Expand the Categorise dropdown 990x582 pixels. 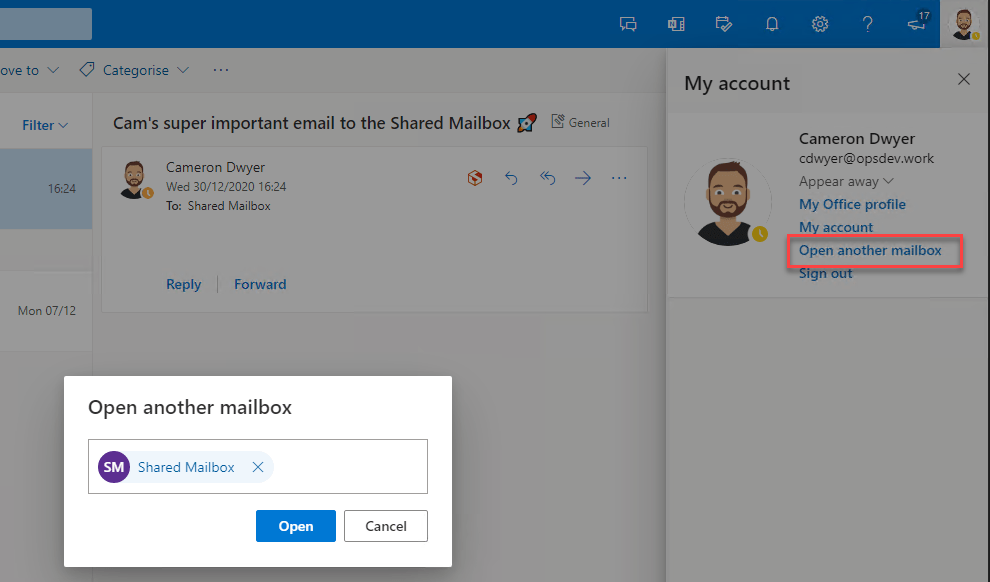coord(134,70)
